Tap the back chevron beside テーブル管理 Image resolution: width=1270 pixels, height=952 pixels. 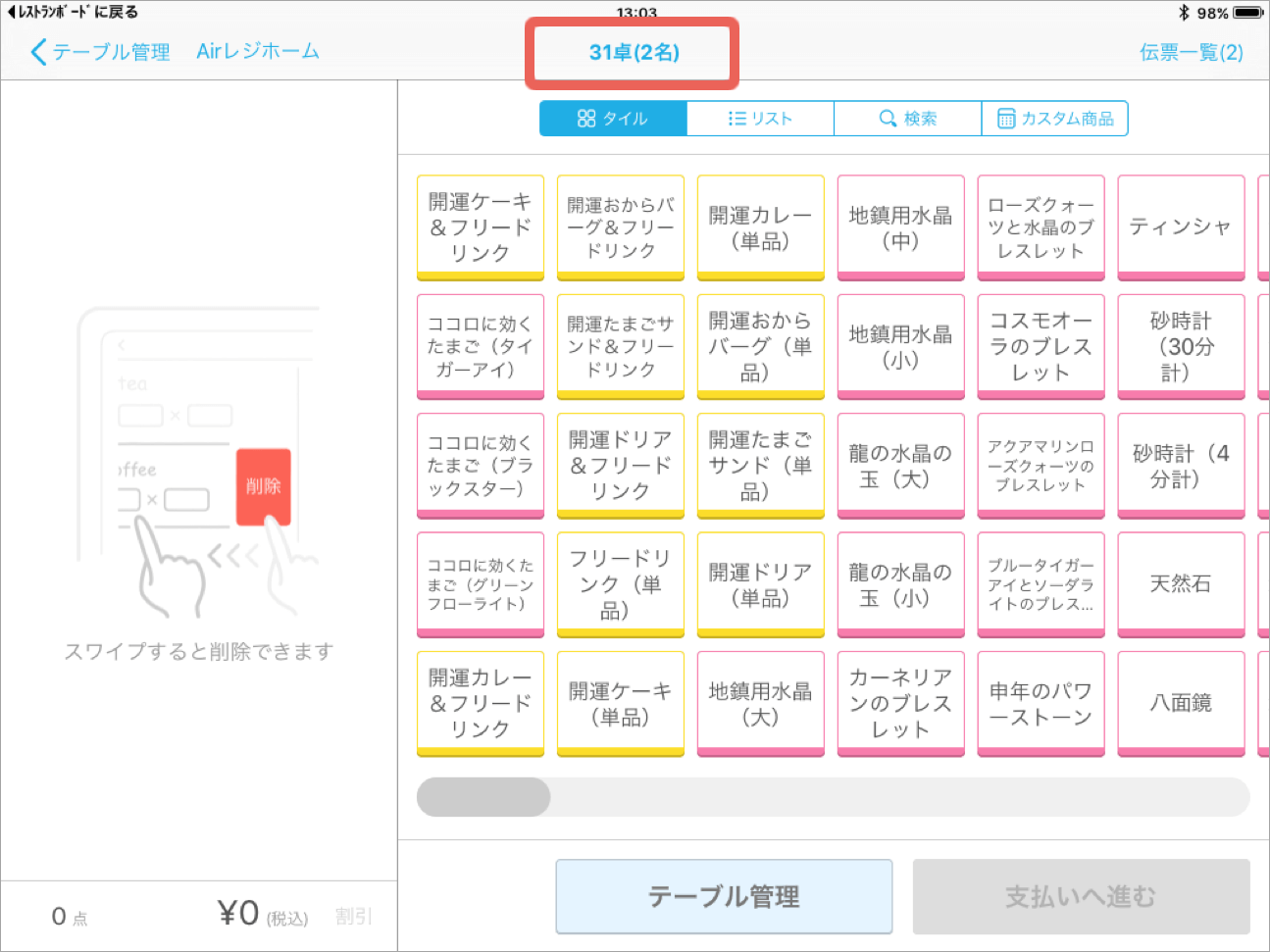(x=38, y=52)
